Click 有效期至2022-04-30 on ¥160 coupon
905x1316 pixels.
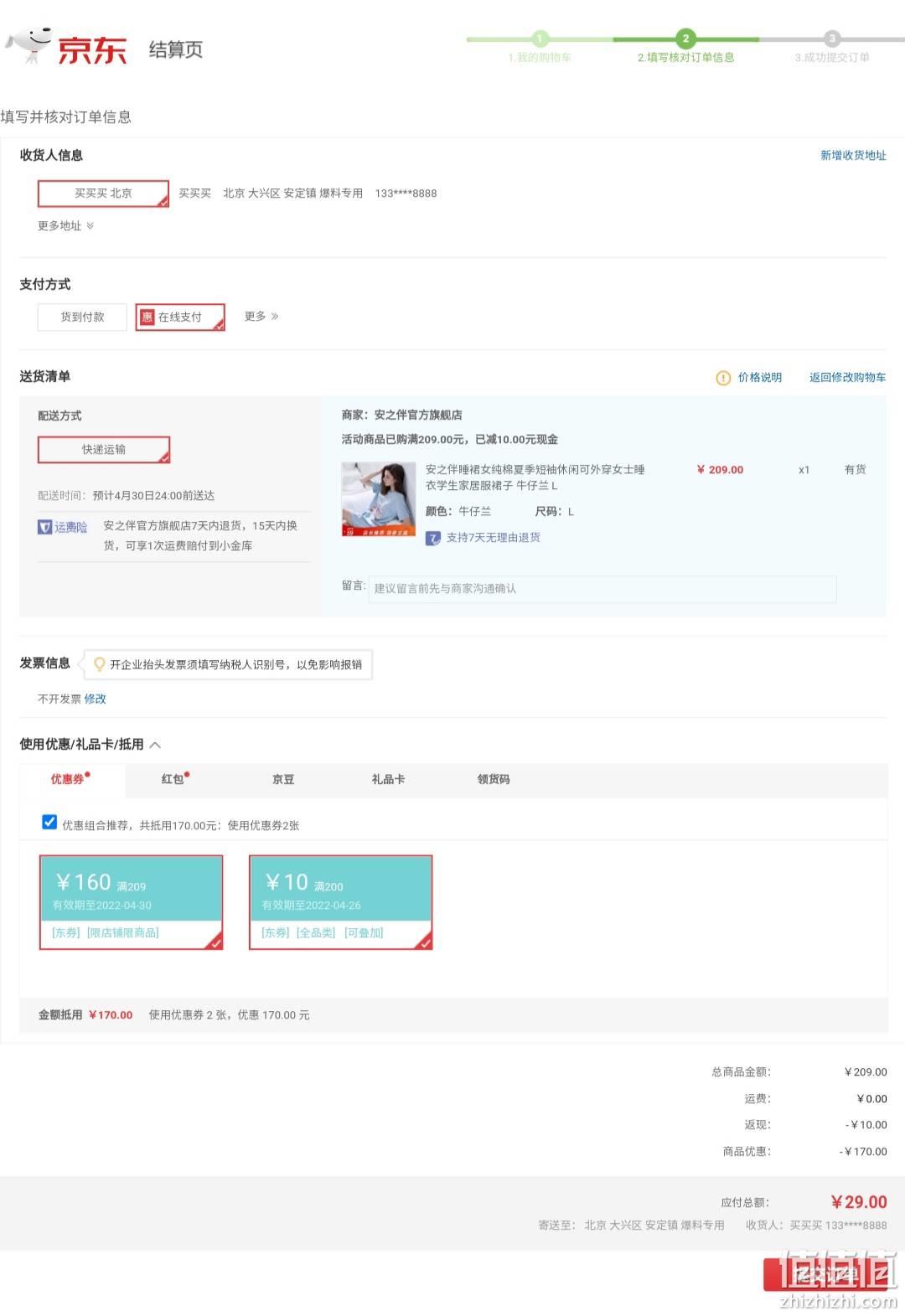pos(102,906)
